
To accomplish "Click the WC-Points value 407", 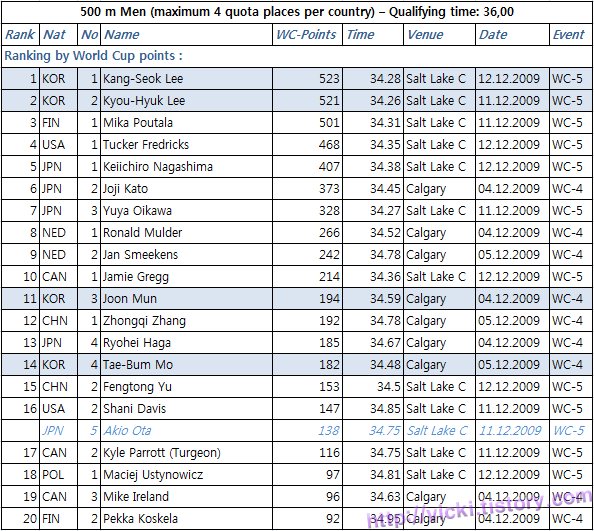I will [329, 167].
